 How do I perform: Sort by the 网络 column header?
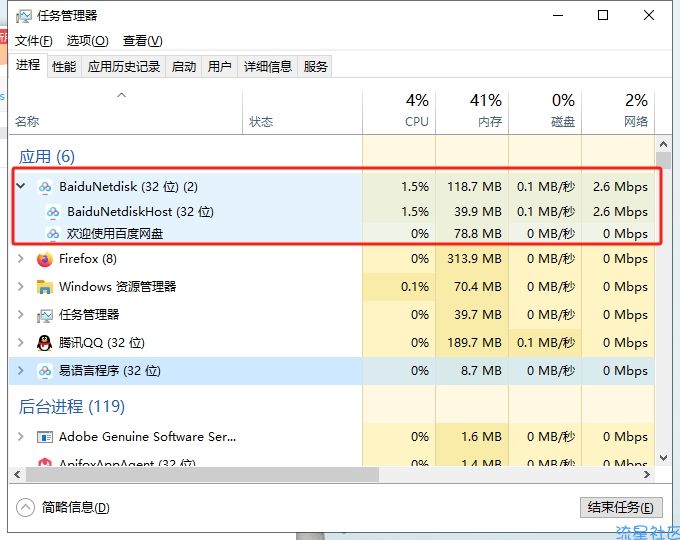618,113
